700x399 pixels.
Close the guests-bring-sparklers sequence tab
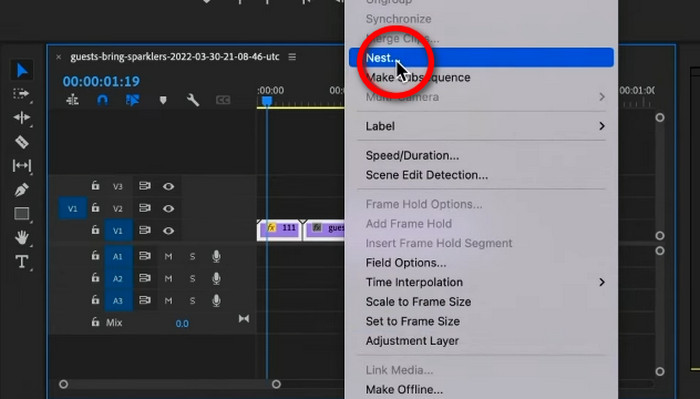click(58, 57)
